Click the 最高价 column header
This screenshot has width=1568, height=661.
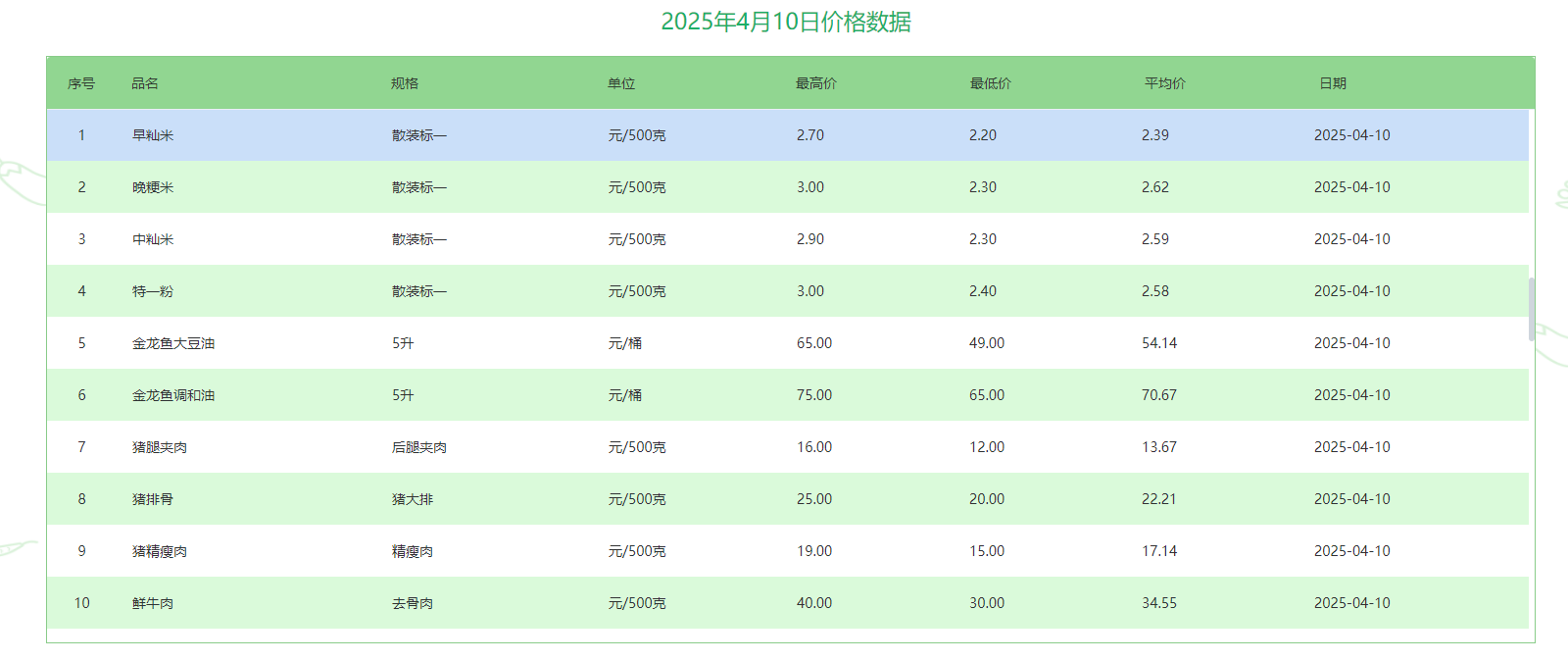(x=815, y=83)
